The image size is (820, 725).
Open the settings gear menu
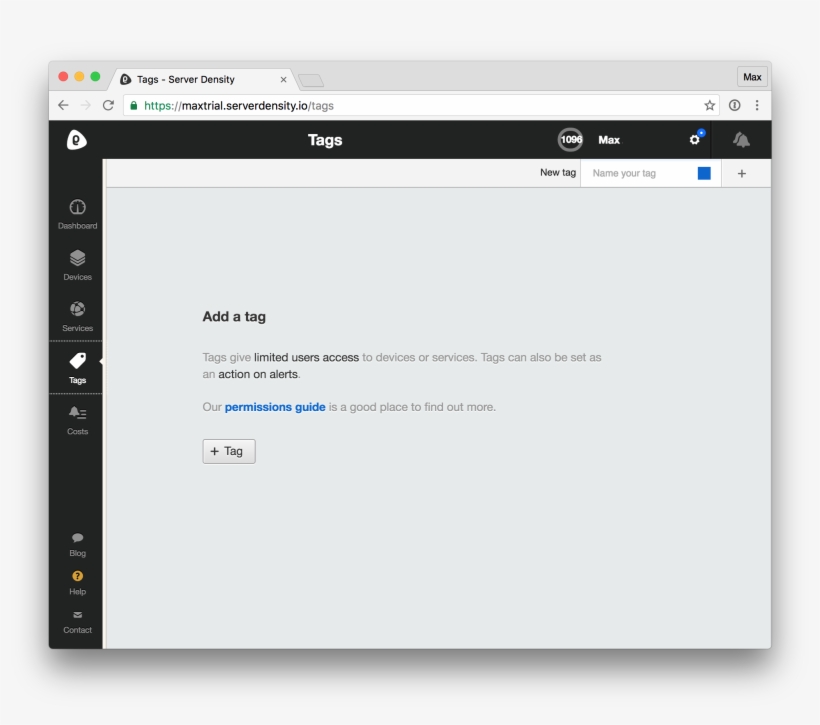[694, 139]
